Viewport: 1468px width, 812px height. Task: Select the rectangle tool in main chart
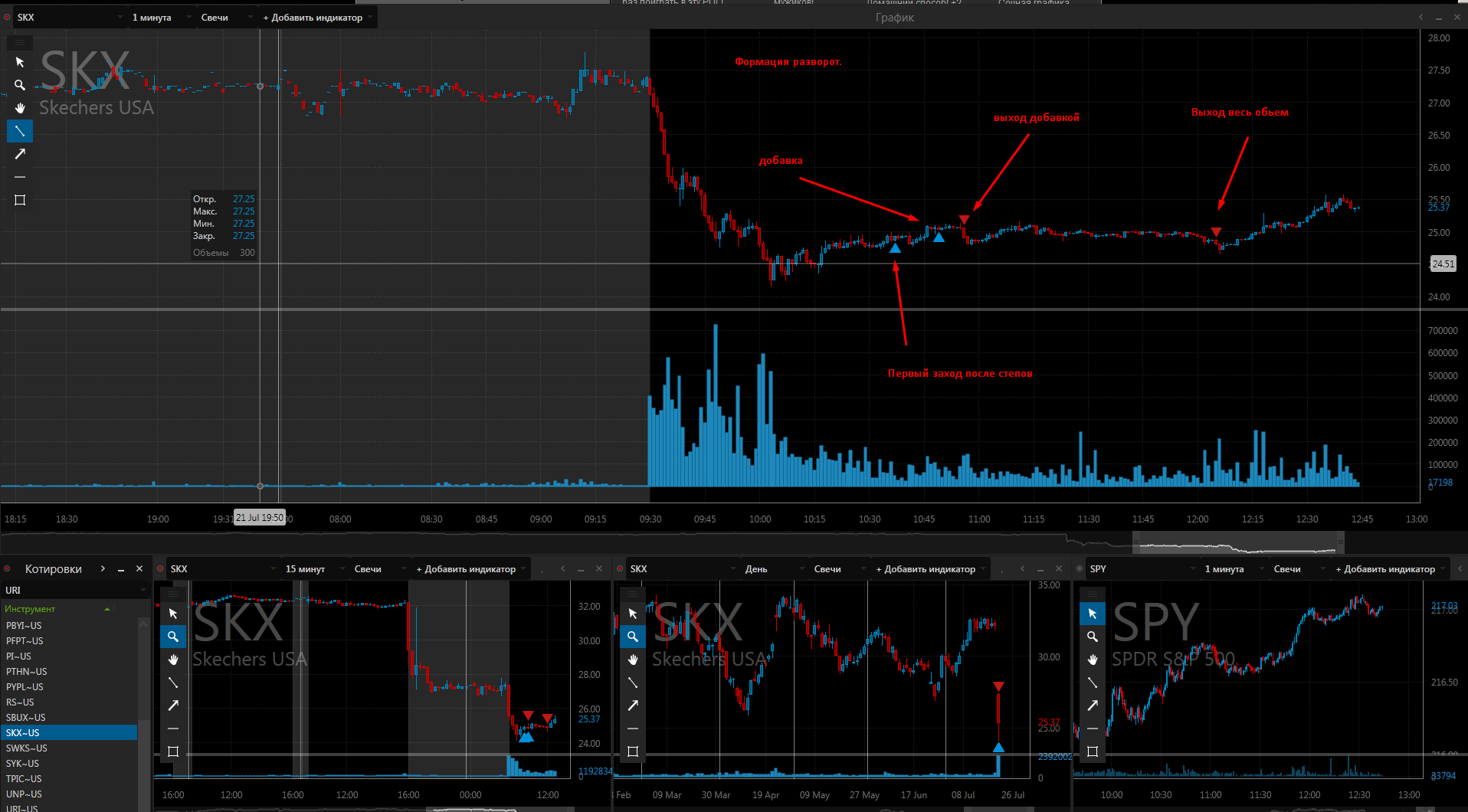pyautogui.click(x=20, y=200)
